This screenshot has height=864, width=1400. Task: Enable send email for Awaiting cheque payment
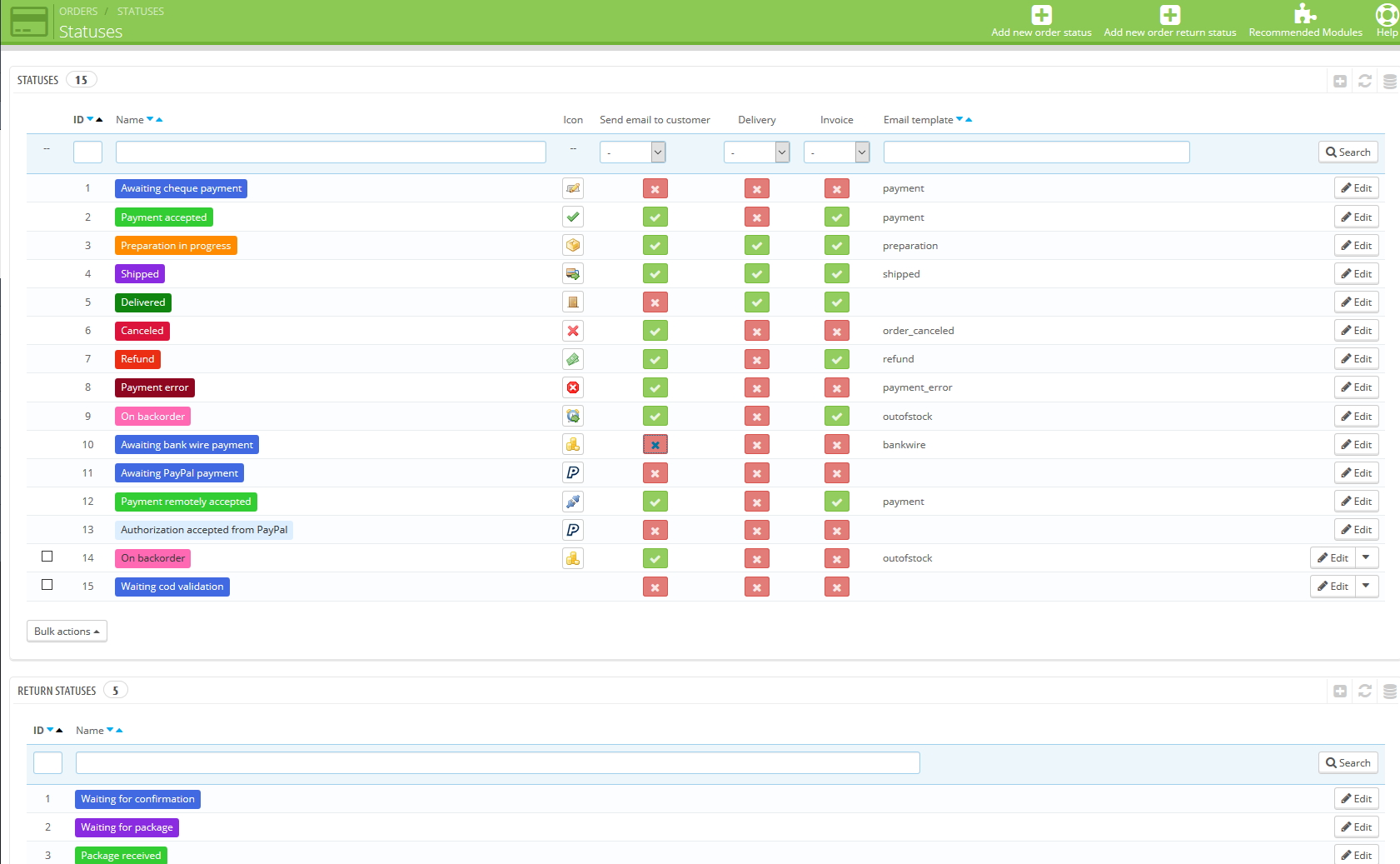click(x=655, y=189)
